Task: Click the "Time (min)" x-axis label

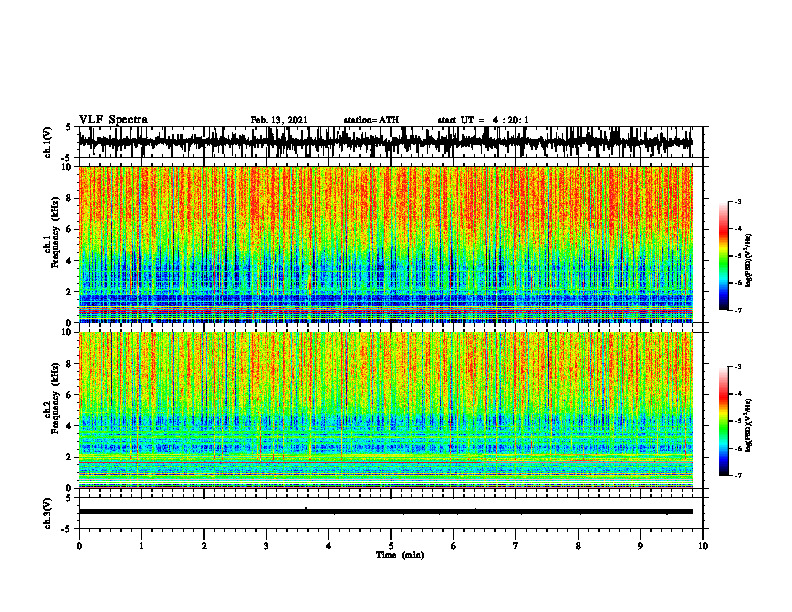Action: [x=400, y=555]
